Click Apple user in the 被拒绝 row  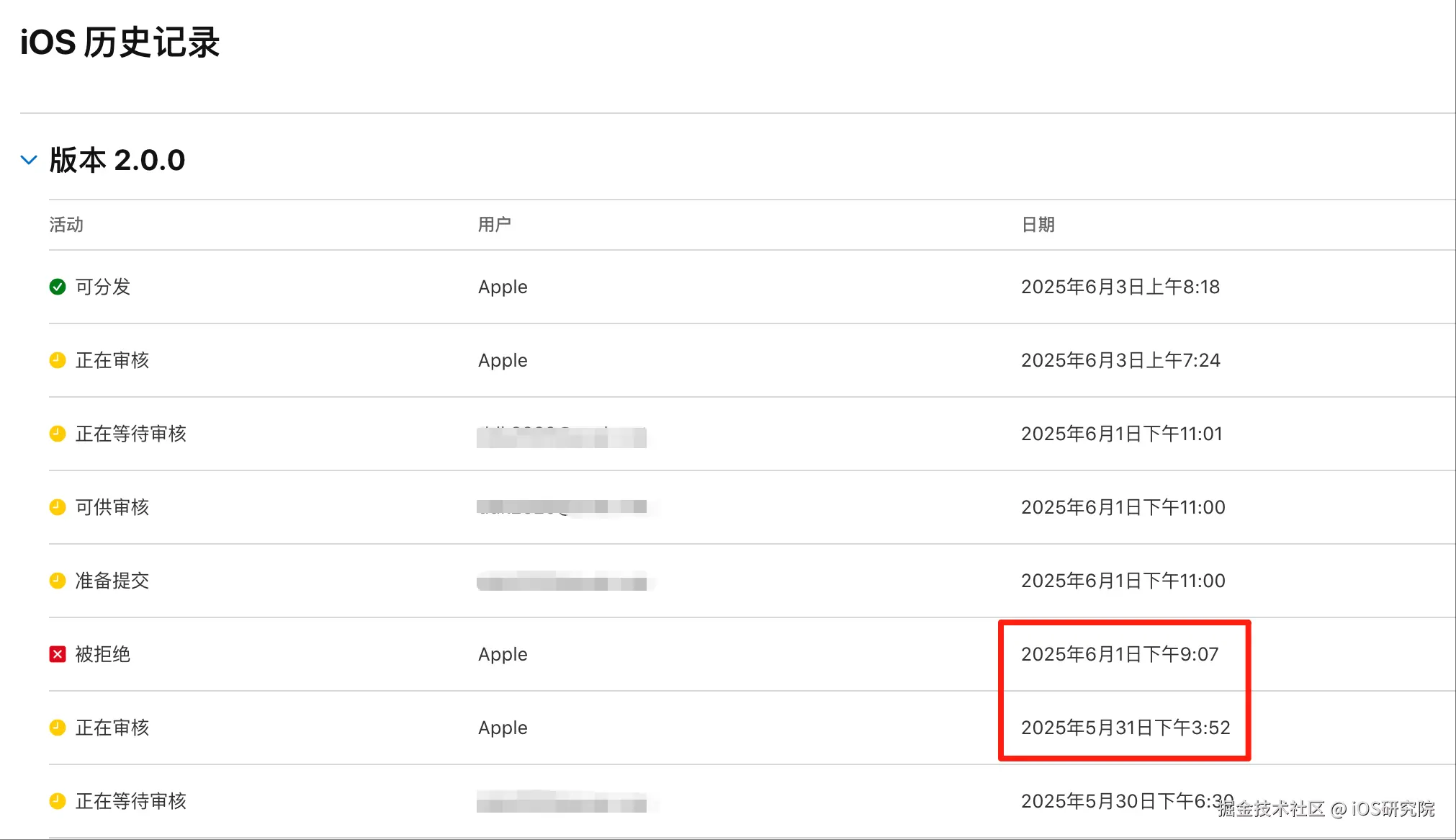[503, 654]
